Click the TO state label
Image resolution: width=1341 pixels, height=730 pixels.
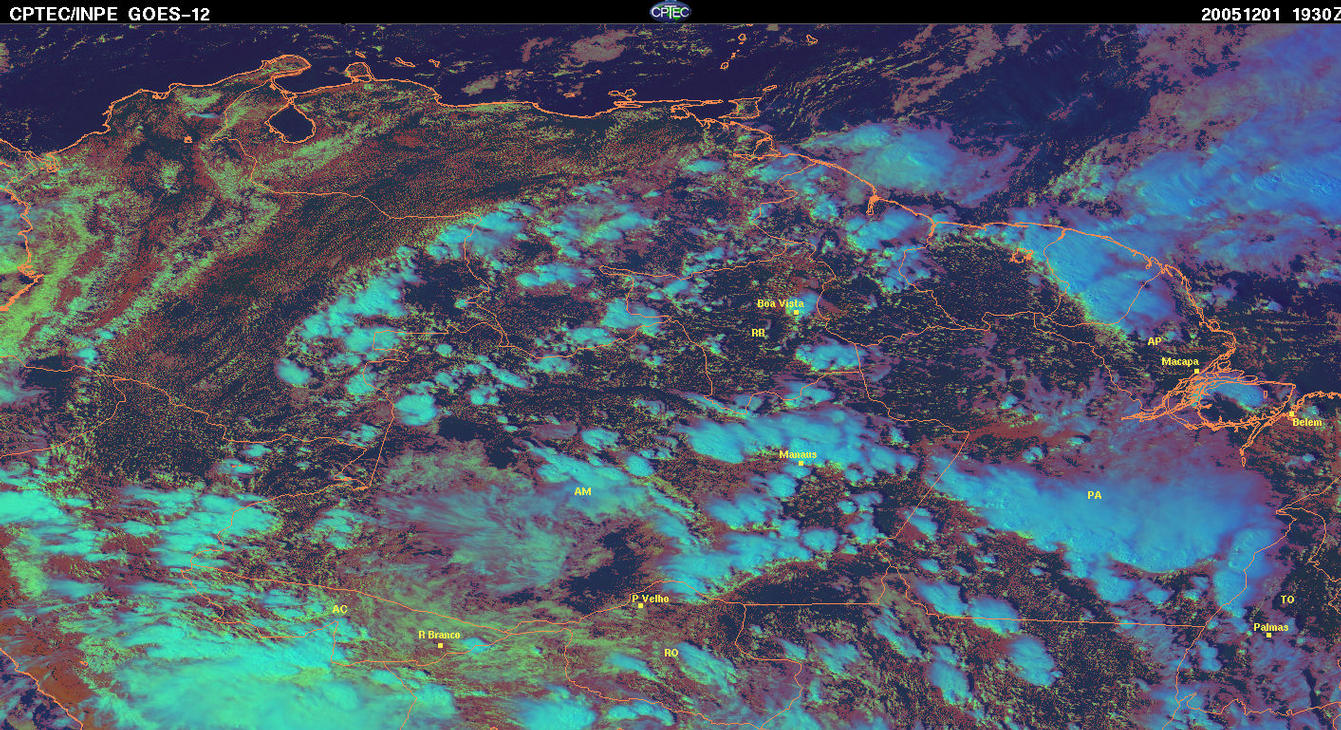1287,599
